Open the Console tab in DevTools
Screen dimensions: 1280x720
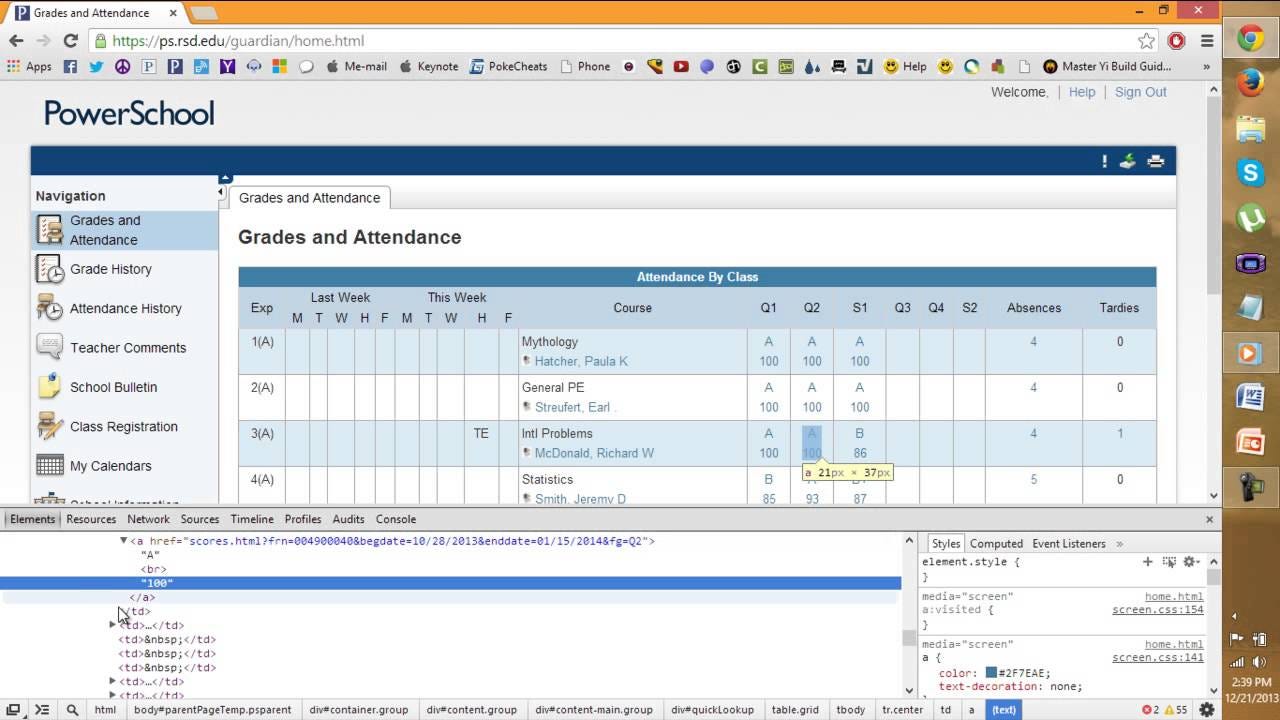[x=396, y=519]
